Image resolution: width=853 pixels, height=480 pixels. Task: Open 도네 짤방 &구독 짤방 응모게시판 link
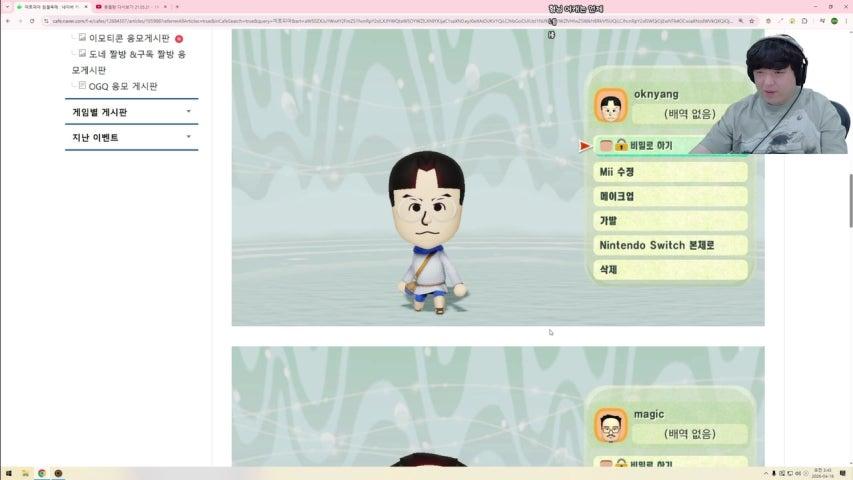click(x=129, y=62)
